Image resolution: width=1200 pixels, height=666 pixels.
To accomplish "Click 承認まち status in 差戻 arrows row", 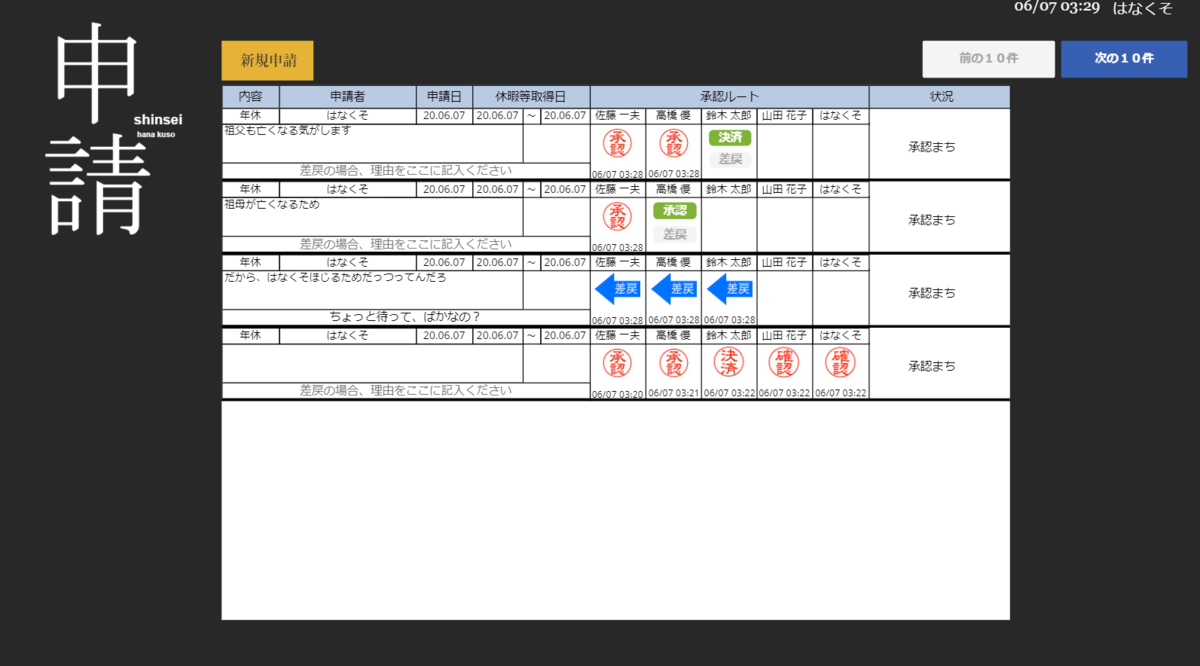I will point(932,294).
